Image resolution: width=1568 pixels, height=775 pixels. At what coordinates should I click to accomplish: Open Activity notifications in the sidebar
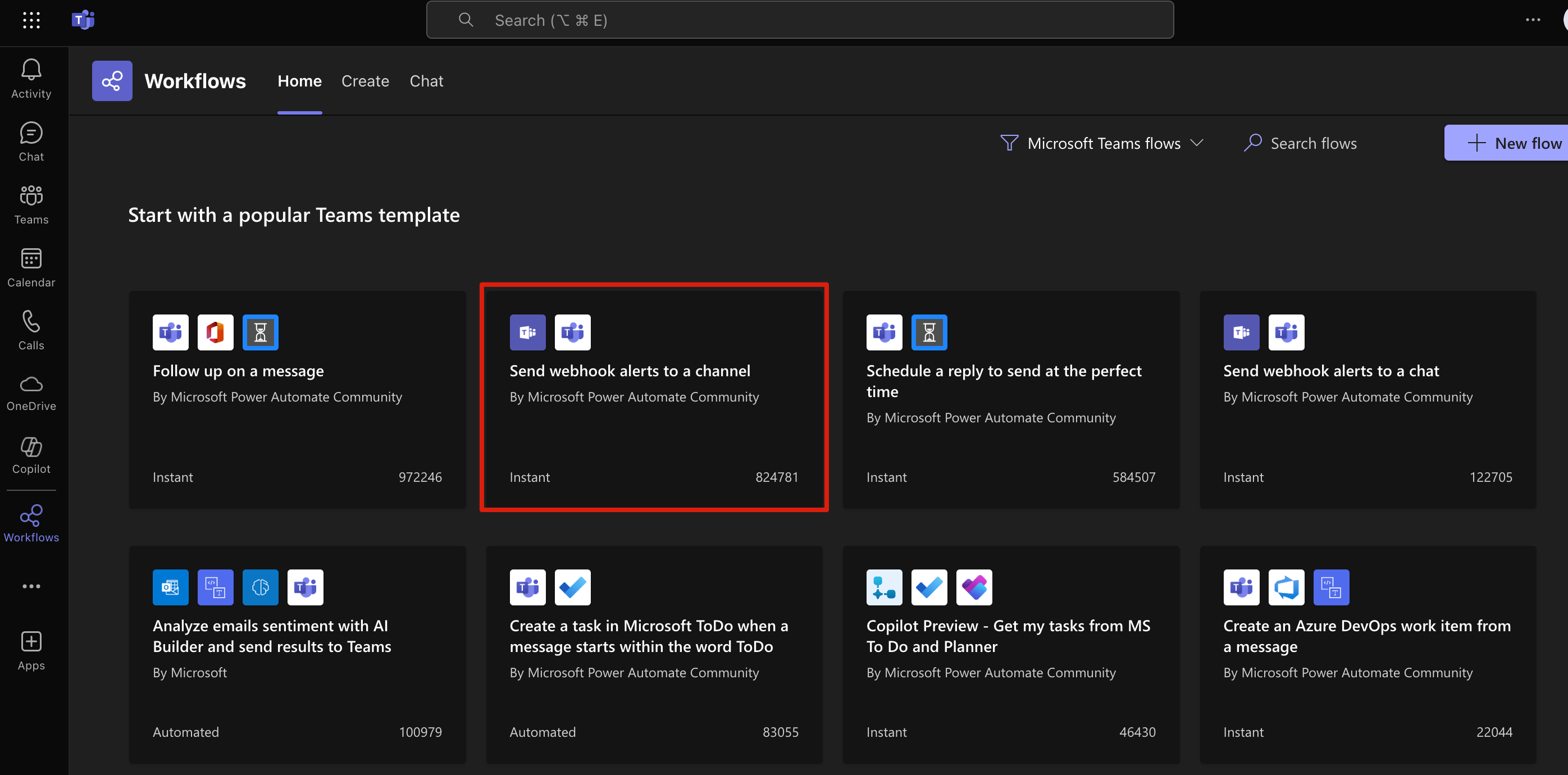[x=31, y=79]
